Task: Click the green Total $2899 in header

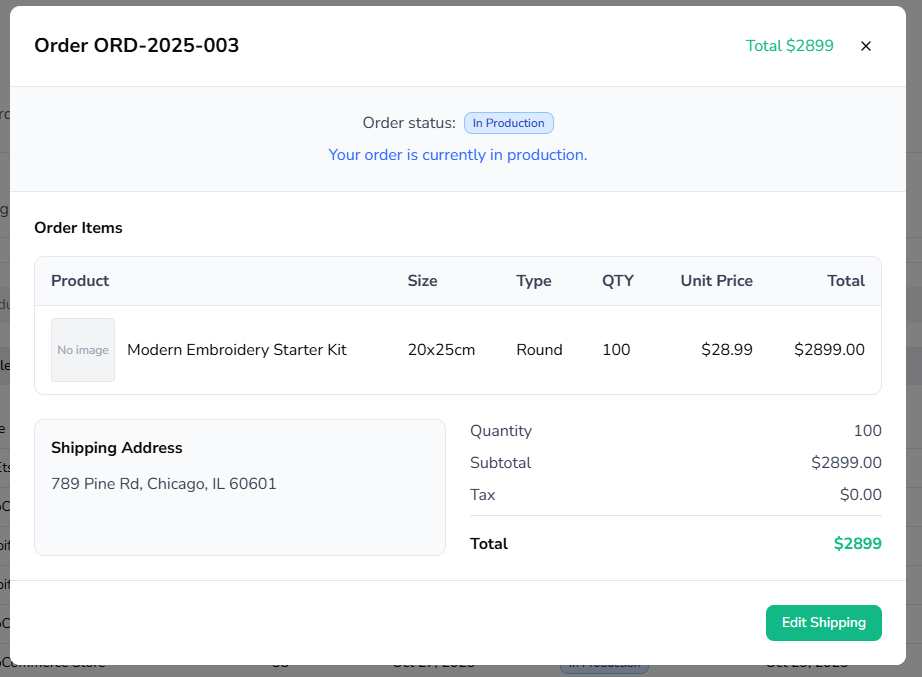Action: tap(789, 46)
